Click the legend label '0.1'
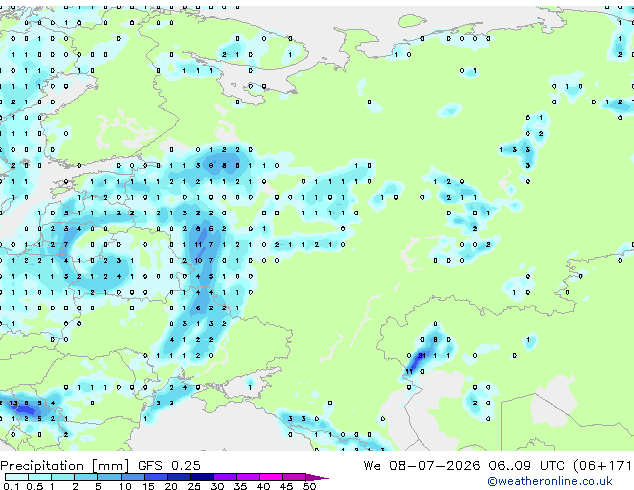 [x=11, y=486]
